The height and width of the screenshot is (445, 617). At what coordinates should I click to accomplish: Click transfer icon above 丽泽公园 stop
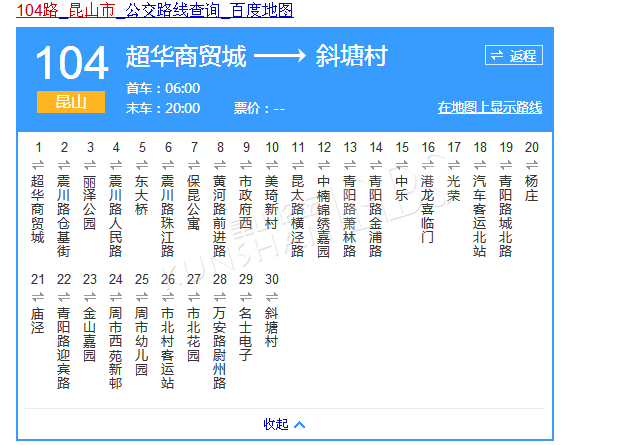click(x=90, y=164)
